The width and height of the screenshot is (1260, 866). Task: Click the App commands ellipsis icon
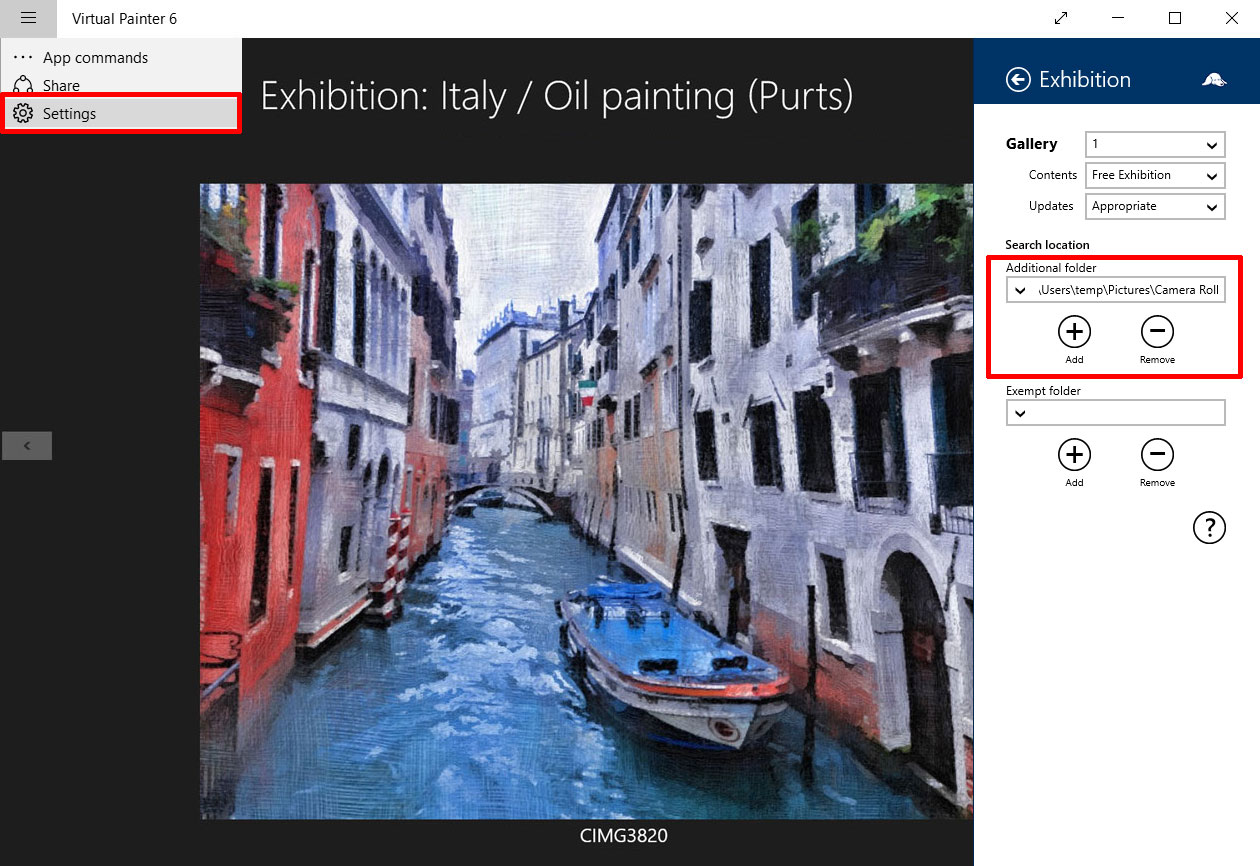tap(23, 58)
